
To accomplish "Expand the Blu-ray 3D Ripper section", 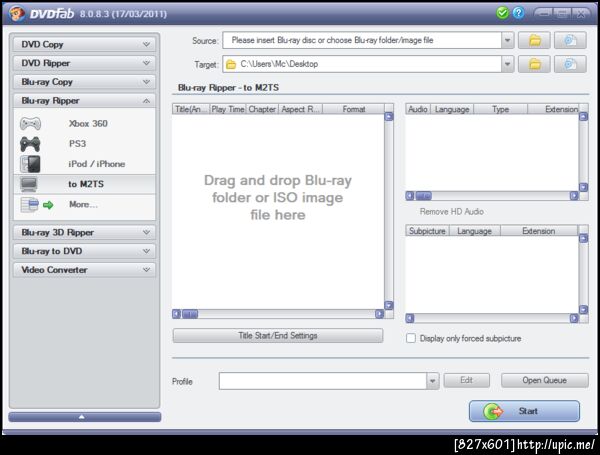I will click(x=84, y=232).
